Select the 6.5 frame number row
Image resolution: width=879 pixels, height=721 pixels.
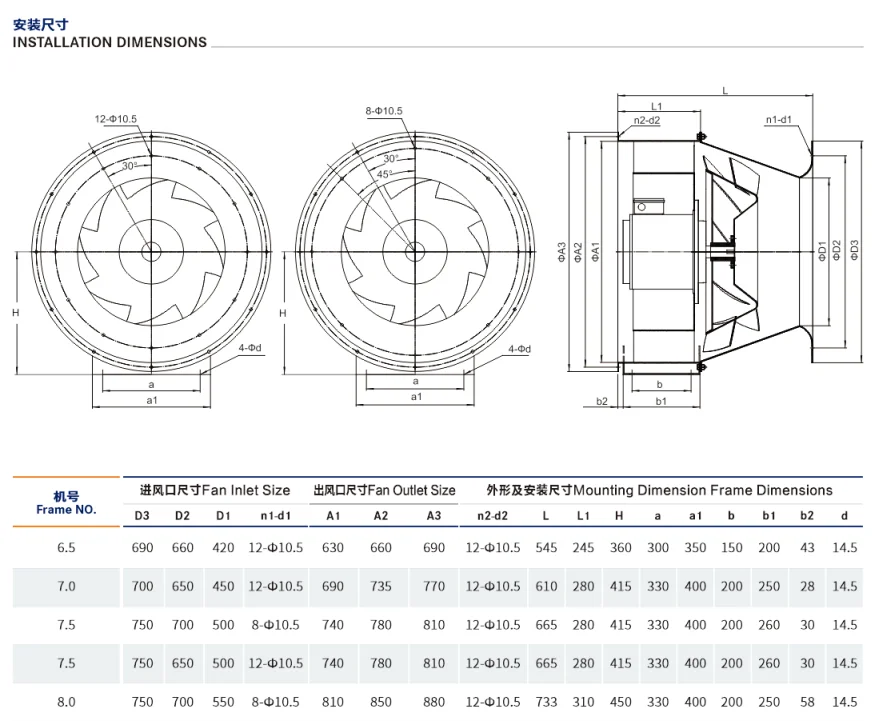pyautogui.click(x=437, y=548)
